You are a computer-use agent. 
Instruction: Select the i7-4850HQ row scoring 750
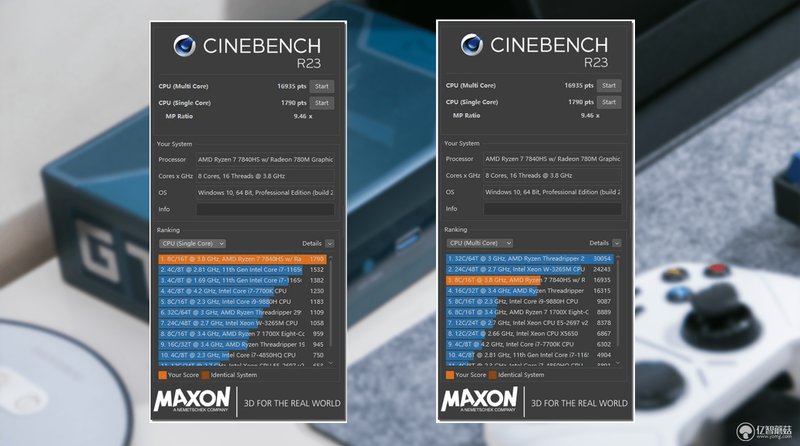point(242,355)
